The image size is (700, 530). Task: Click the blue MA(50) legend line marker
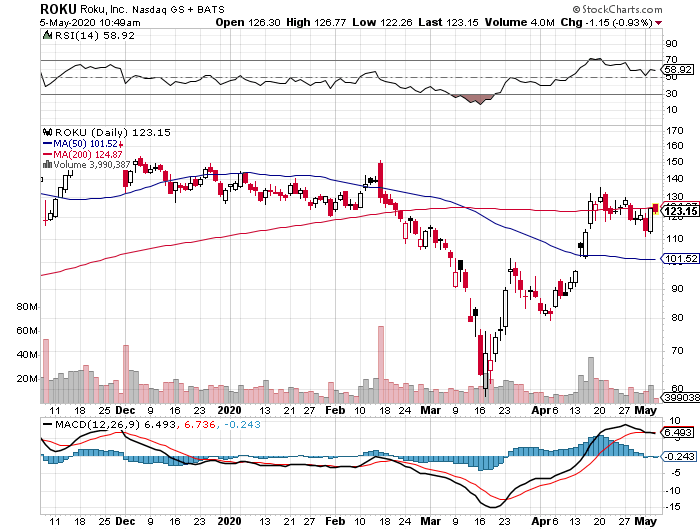coord(47,143)
